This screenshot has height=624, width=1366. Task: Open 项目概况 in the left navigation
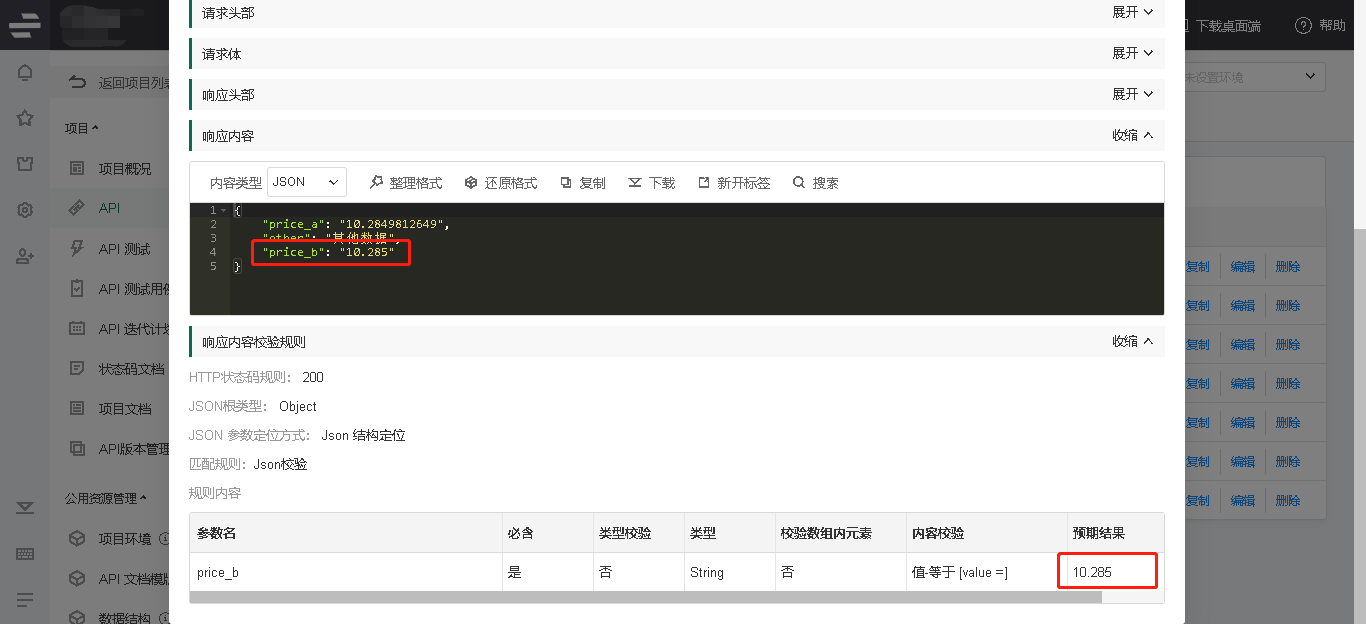125,168
